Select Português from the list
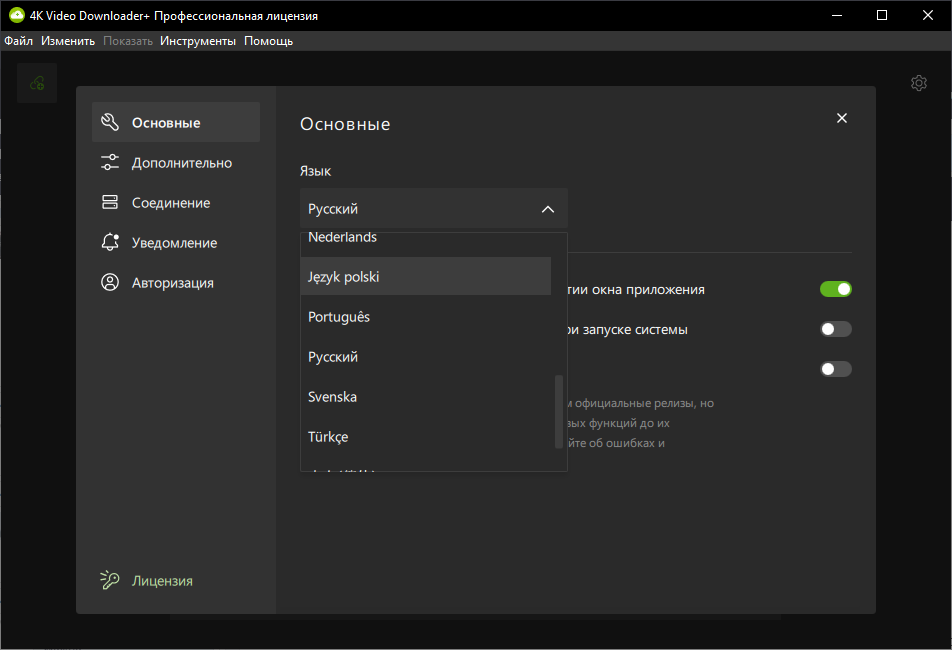Screen dimensions: 952x650 tap(426, 316)
